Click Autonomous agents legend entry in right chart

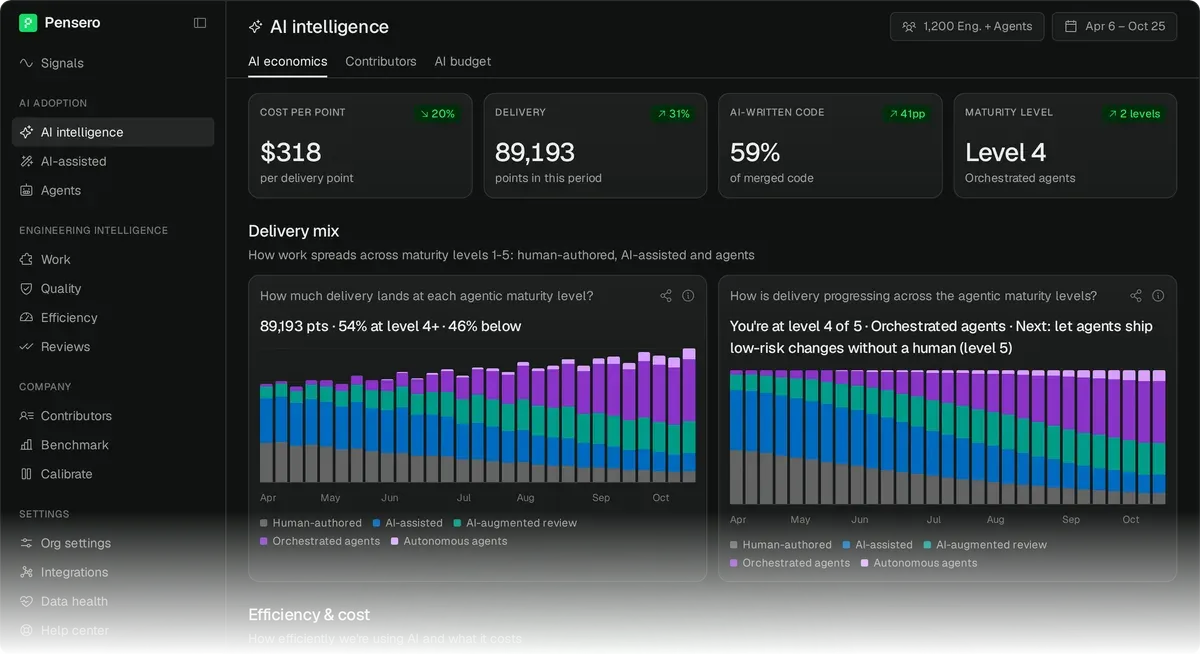pyautogui.click(x=918, y=563)
